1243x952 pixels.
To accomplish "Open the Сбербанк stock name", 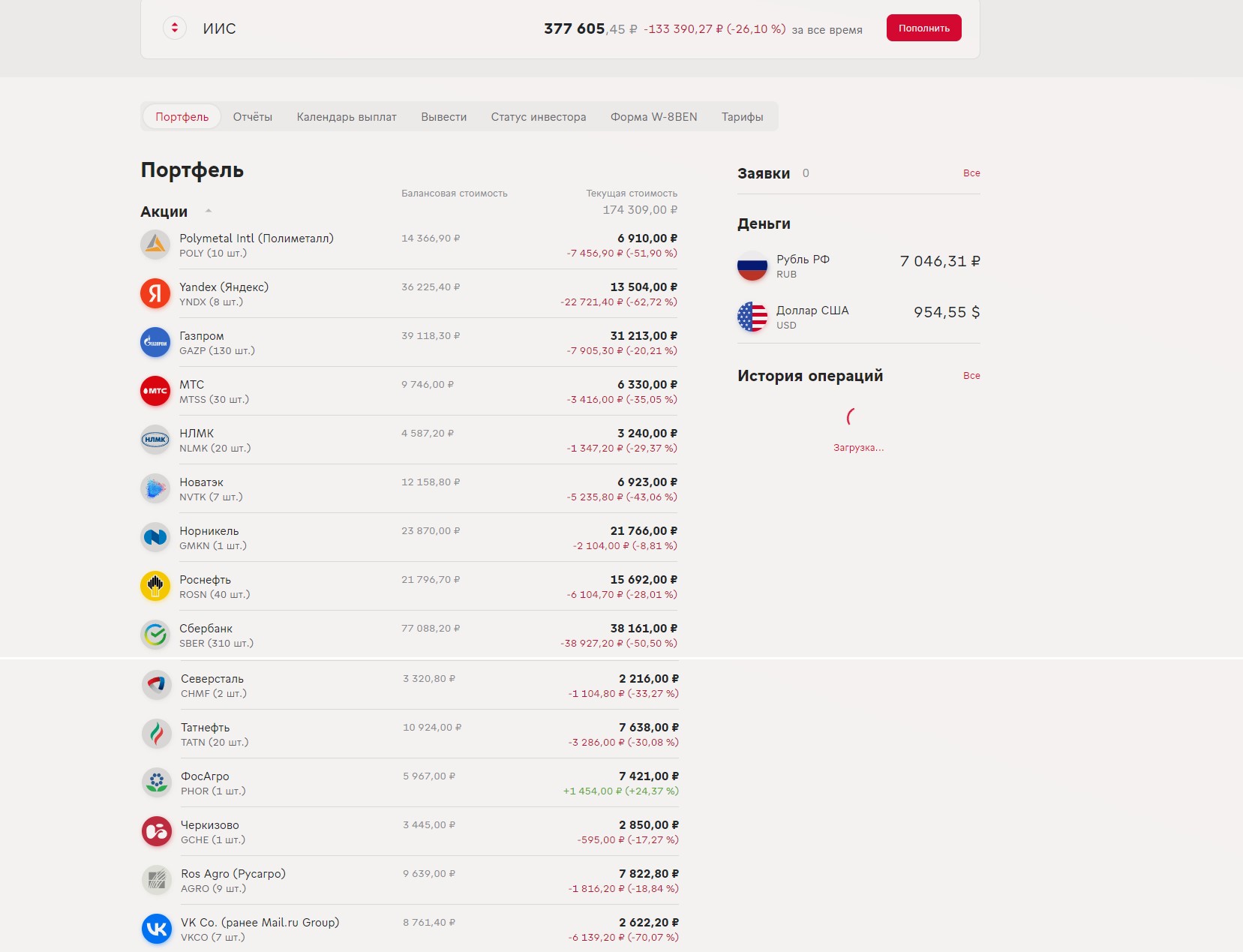I will pos(206,629).
